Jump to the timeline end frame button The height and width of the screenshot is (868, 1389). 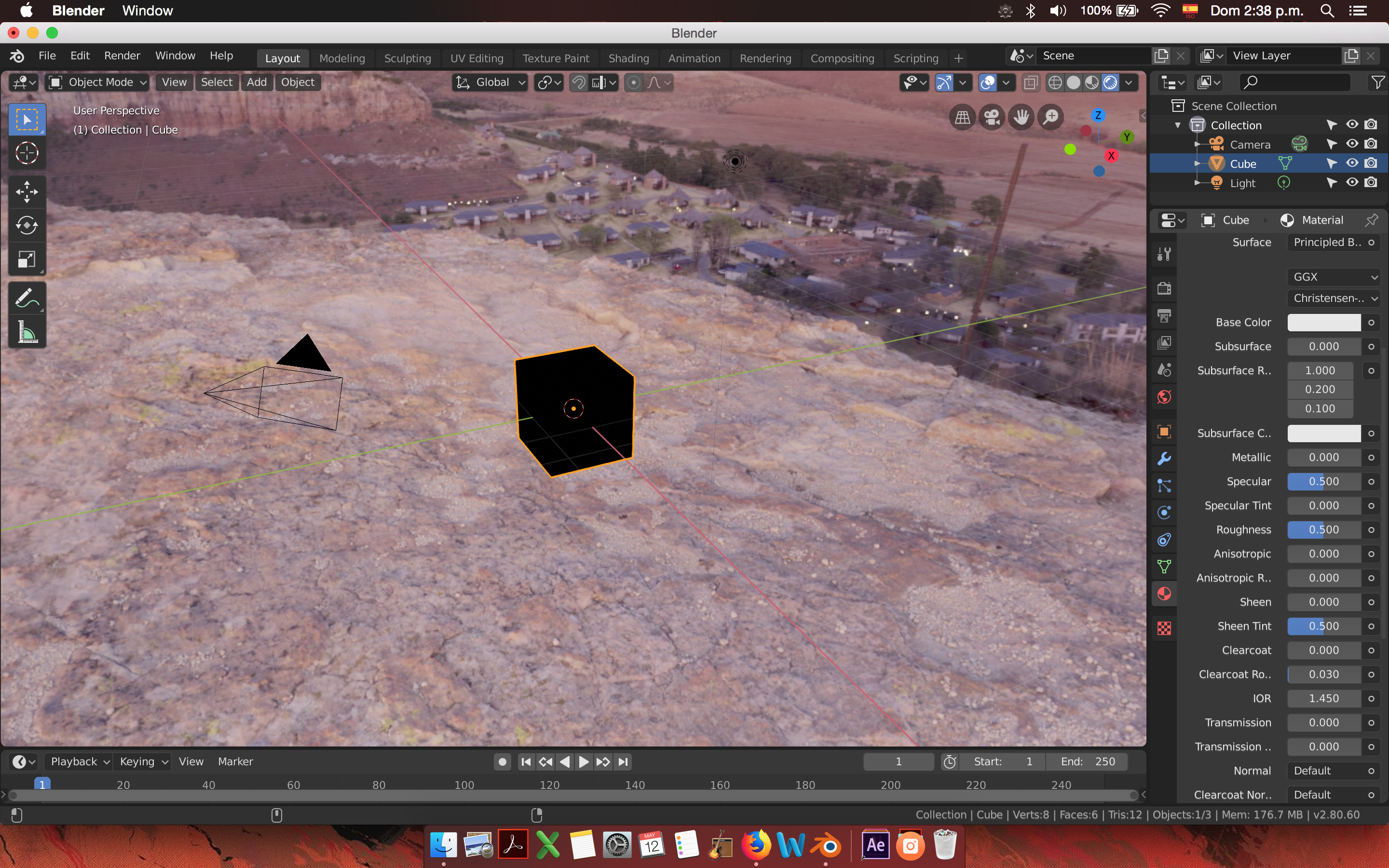tap(623, 762)
